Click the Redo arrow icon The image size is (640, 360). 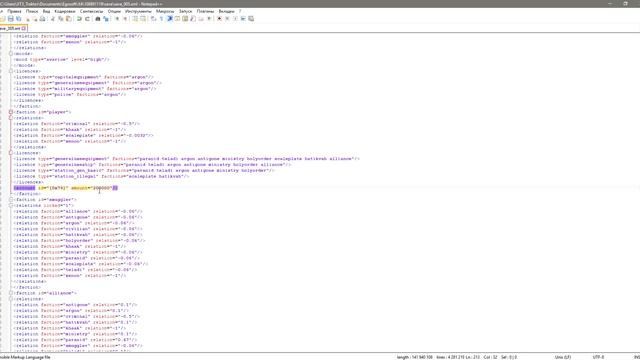pyautogui.click(x=87, y=19)
